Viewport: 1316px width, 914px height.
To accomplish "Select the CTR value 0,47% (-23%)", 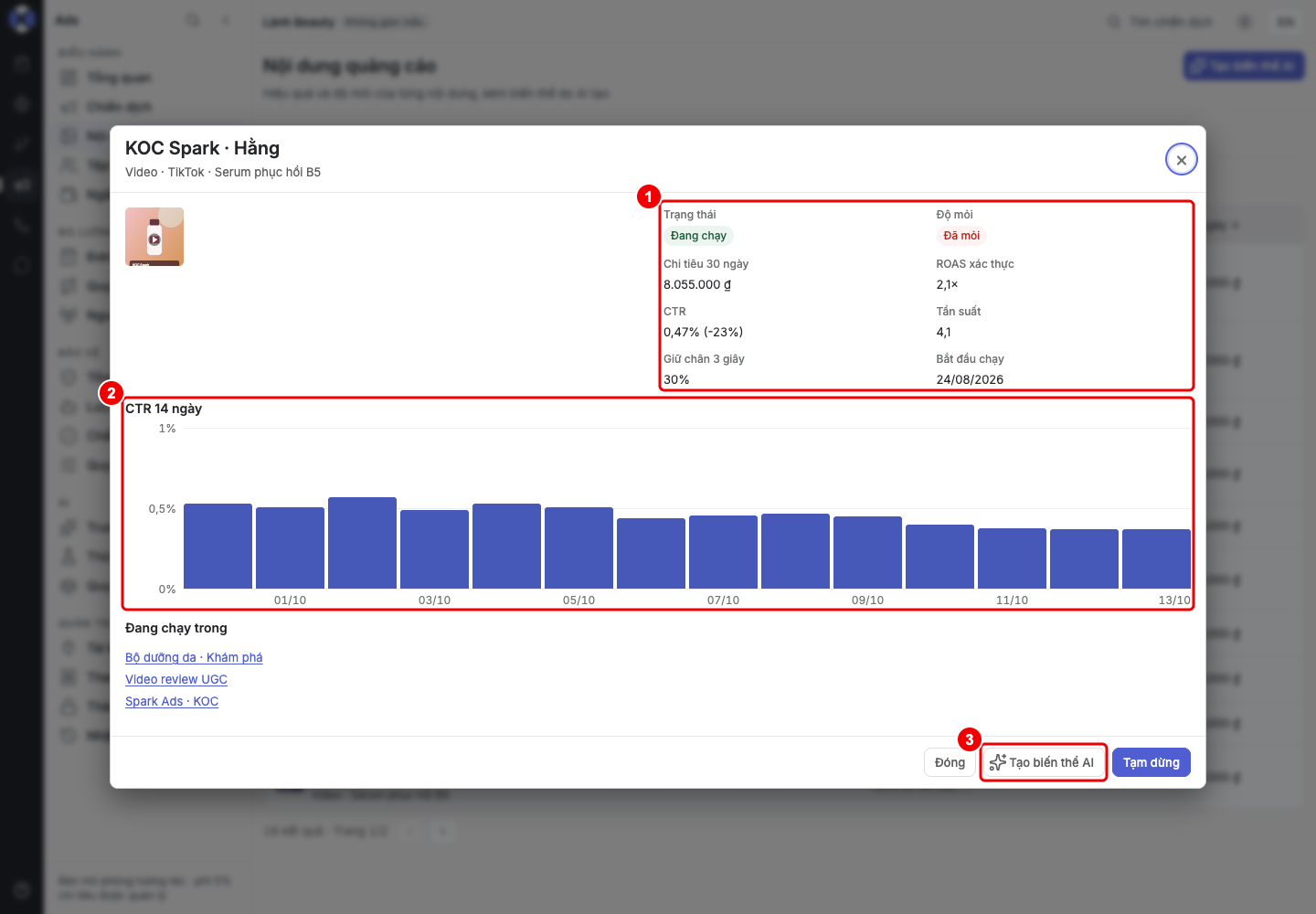I will (704, 332).
